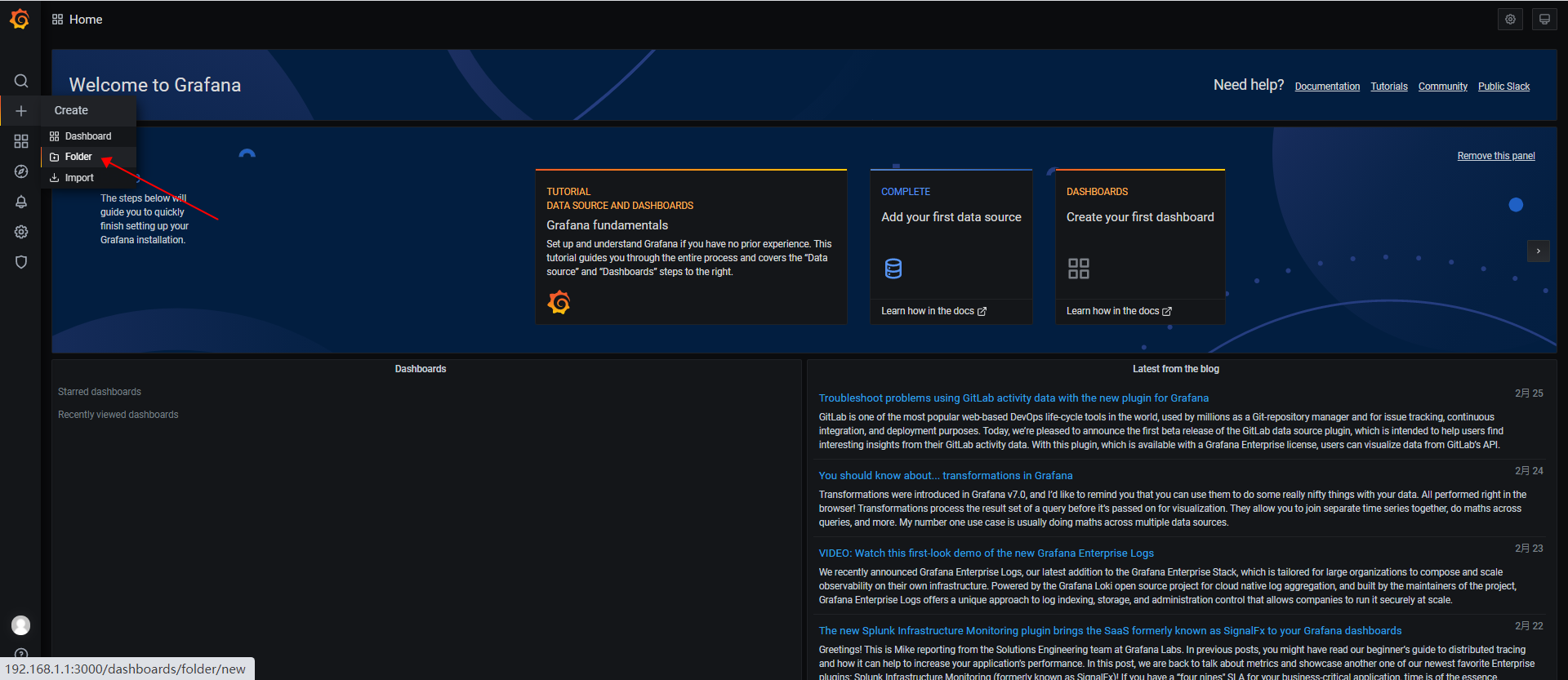Image resolution: width=1568 pixels, height=680 pixels.
Task: Open the Configuration gear in sidebar
Action: [21, 232]
